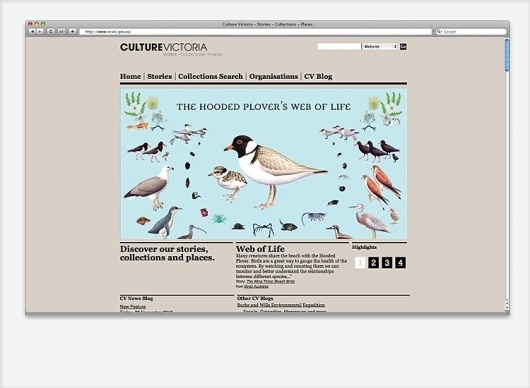
Task: Go forward with the browser forward arrow
Action: [40, 31]
